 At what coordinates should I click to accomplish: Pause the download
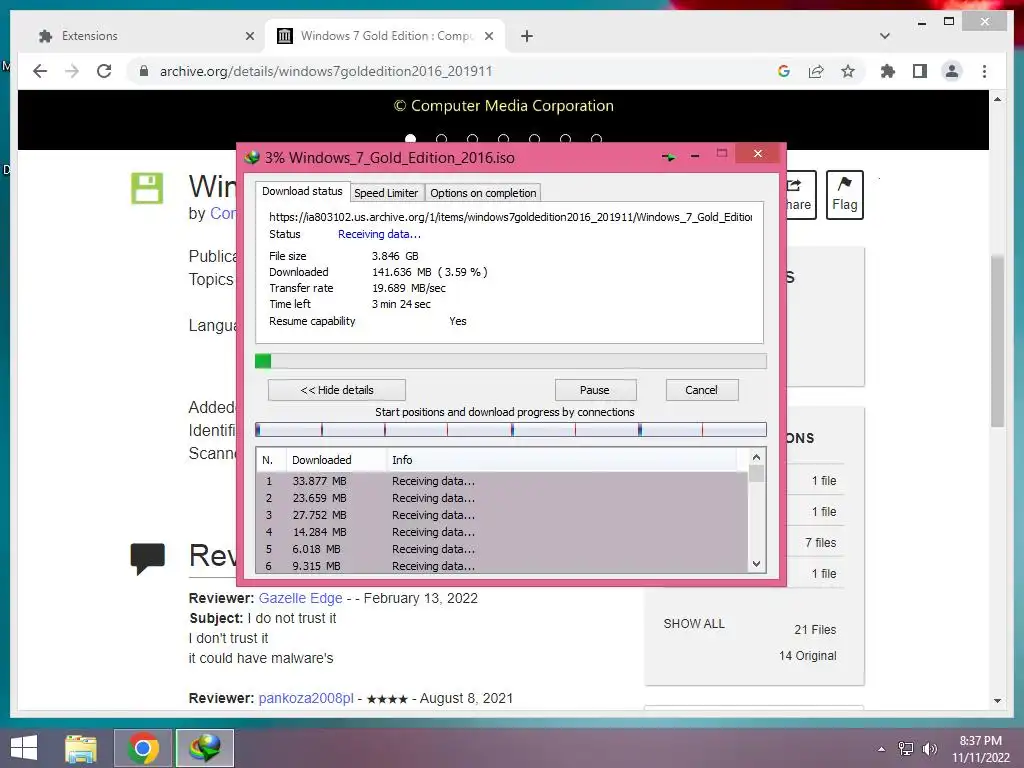595,390
